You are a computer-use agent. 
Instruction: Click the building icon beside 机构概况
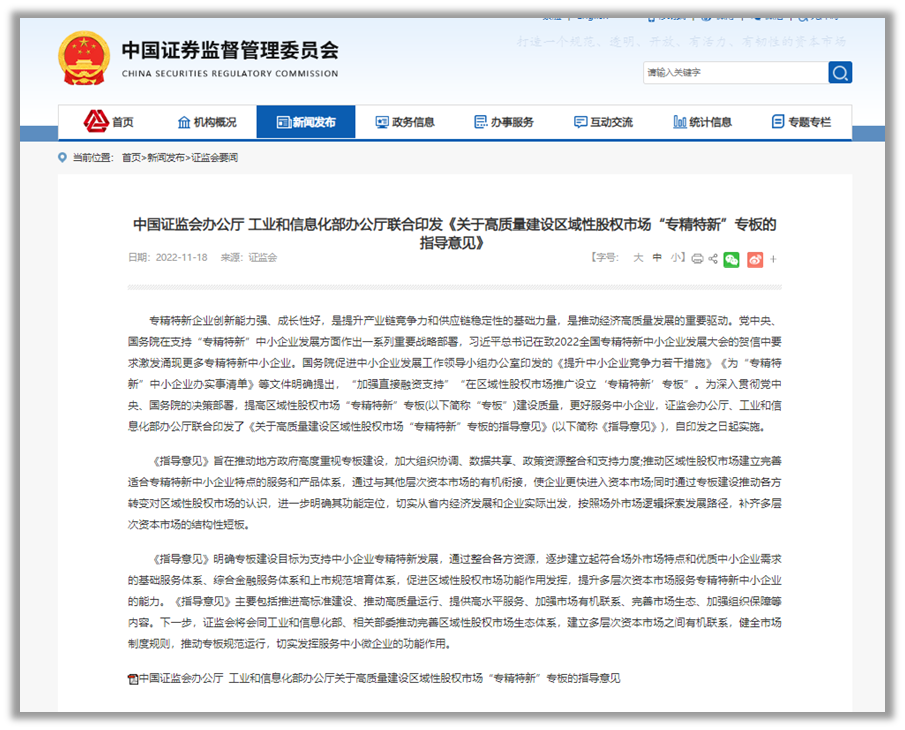click(x=184, y=122)
